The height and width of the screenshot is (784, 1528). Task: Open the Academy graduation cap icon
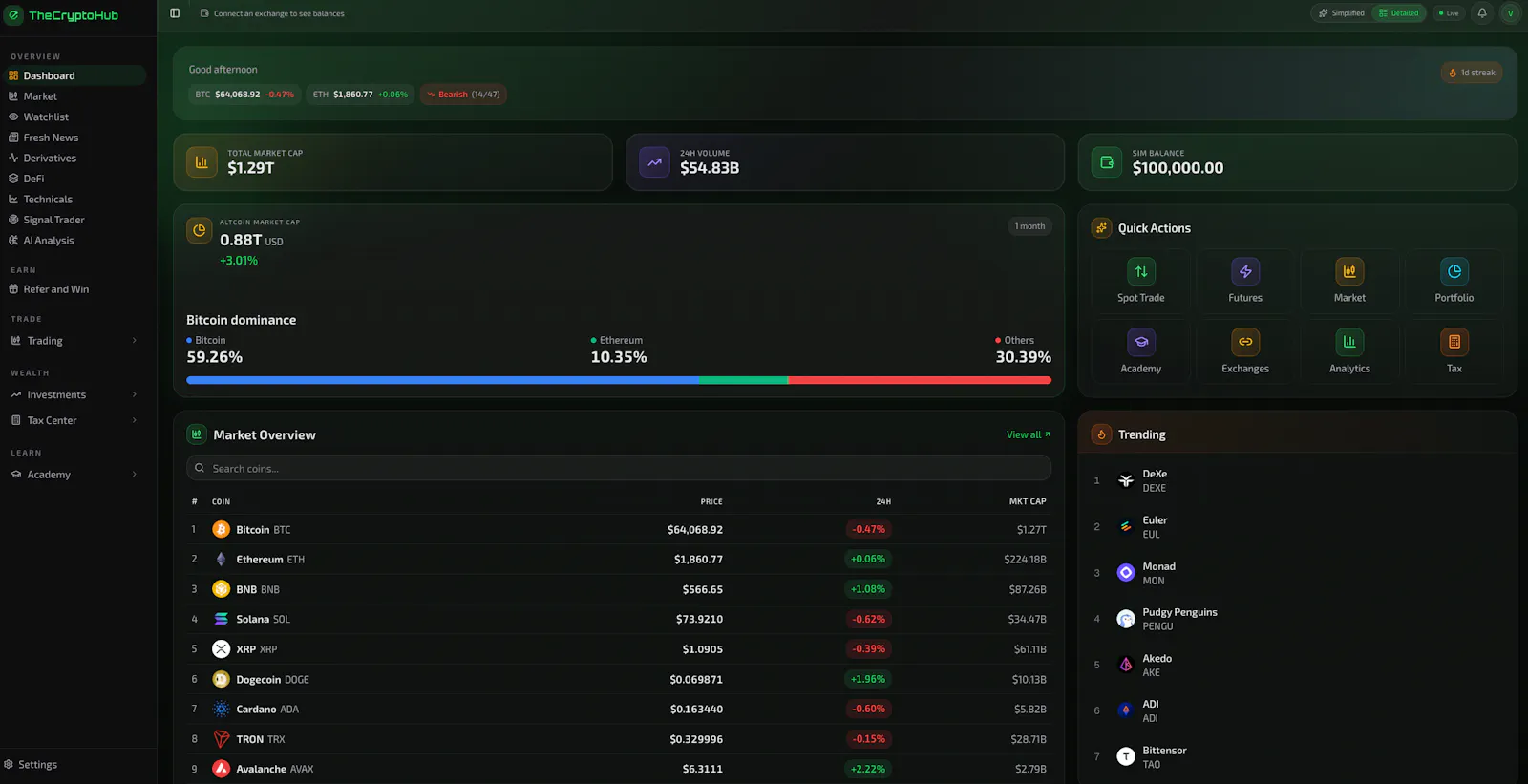(x=1141, y=342)
